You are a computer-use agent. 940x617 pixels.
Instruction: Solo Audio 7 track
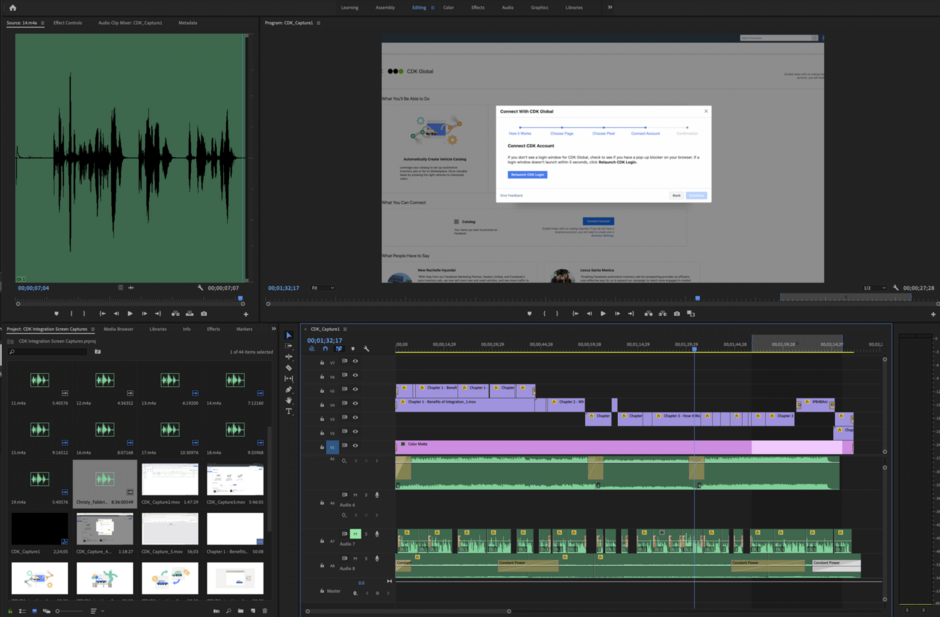click(366, 534)
